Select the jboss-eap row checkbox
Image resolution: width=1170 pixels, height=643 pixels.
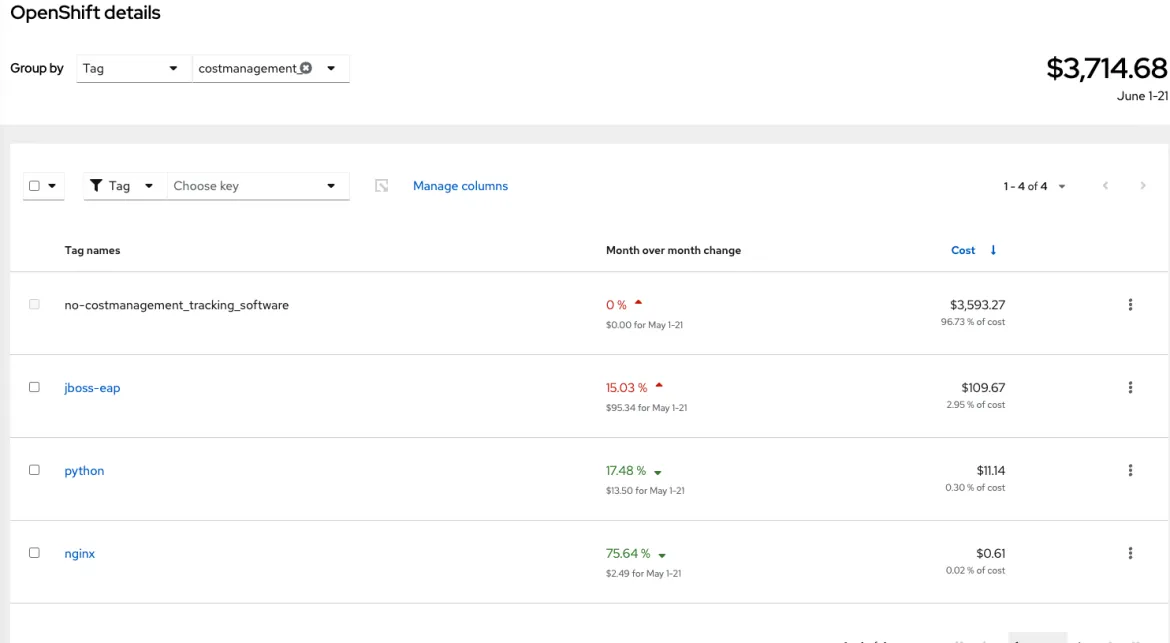[x=36, y=387]
